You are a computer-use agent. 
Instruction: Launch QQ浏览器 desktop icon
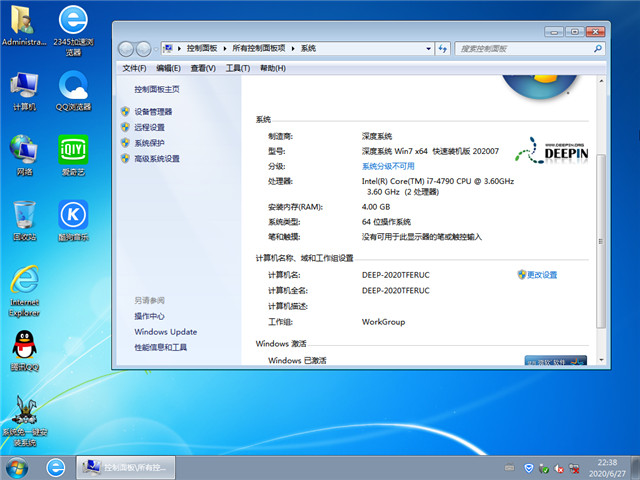pos(73,91)
